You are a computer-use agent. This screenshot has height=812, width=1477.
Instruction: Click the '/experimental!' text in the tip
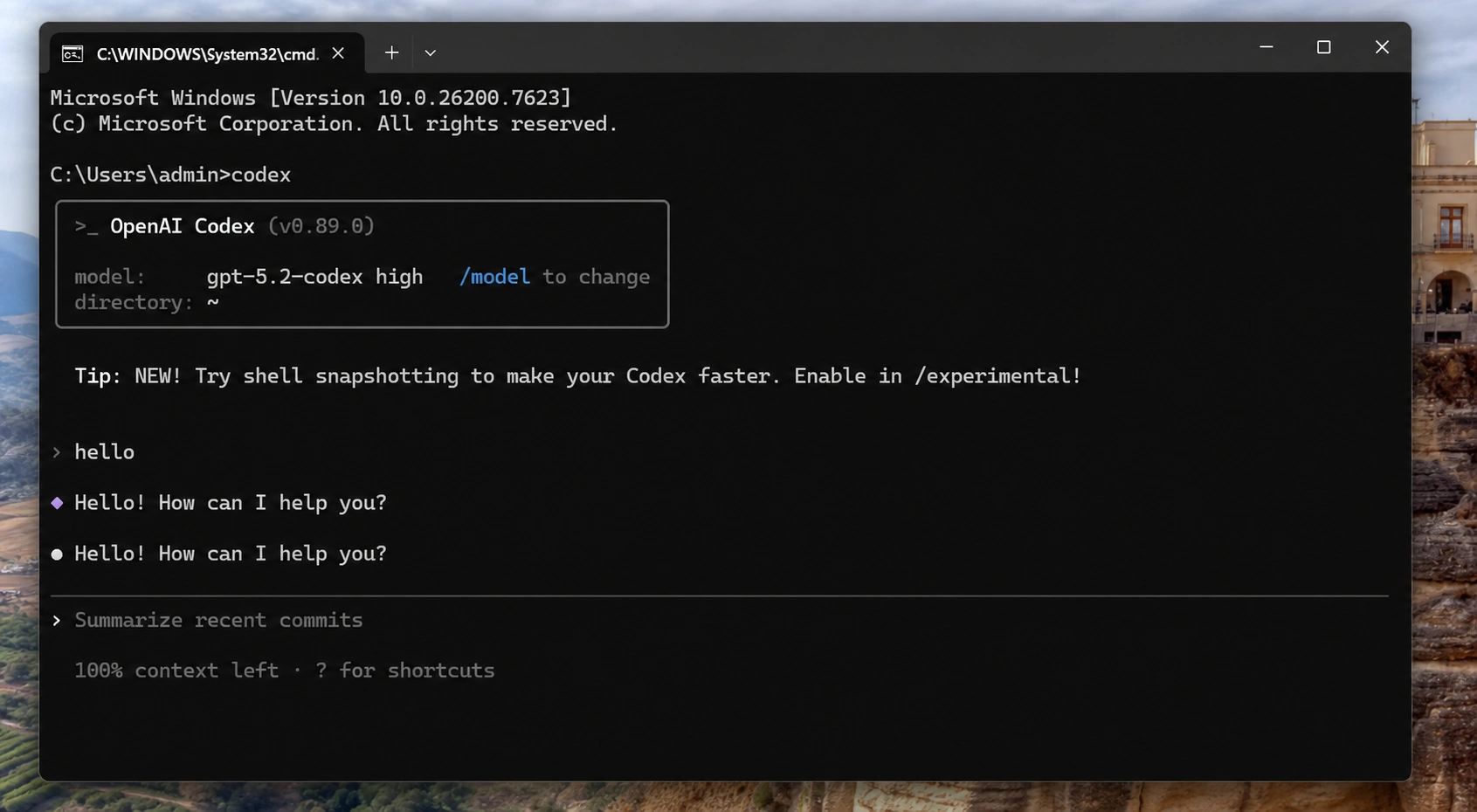(x=997, y=376)
